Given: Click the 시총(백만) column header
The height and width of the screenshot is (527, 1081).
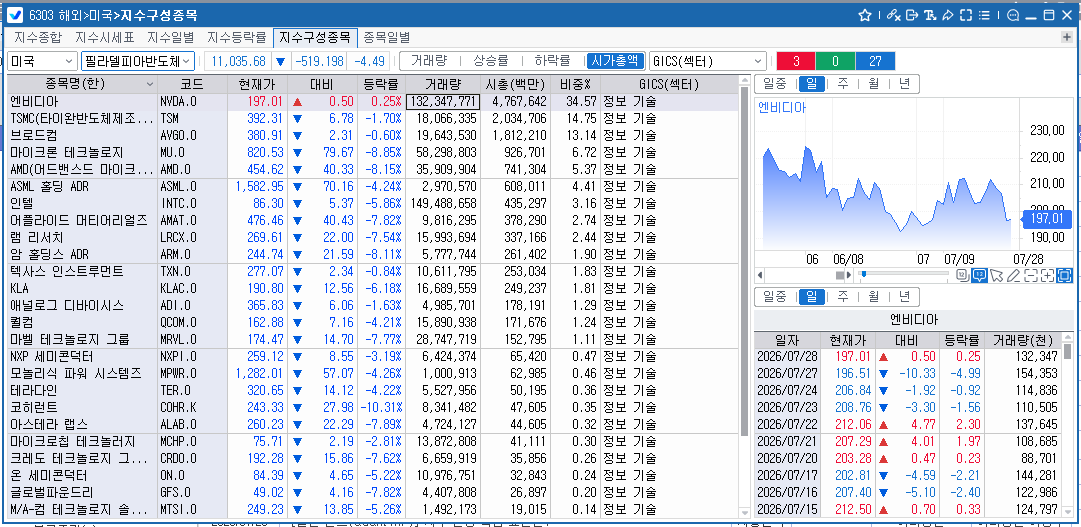Looking at the screenshot, I should [516, 85].
